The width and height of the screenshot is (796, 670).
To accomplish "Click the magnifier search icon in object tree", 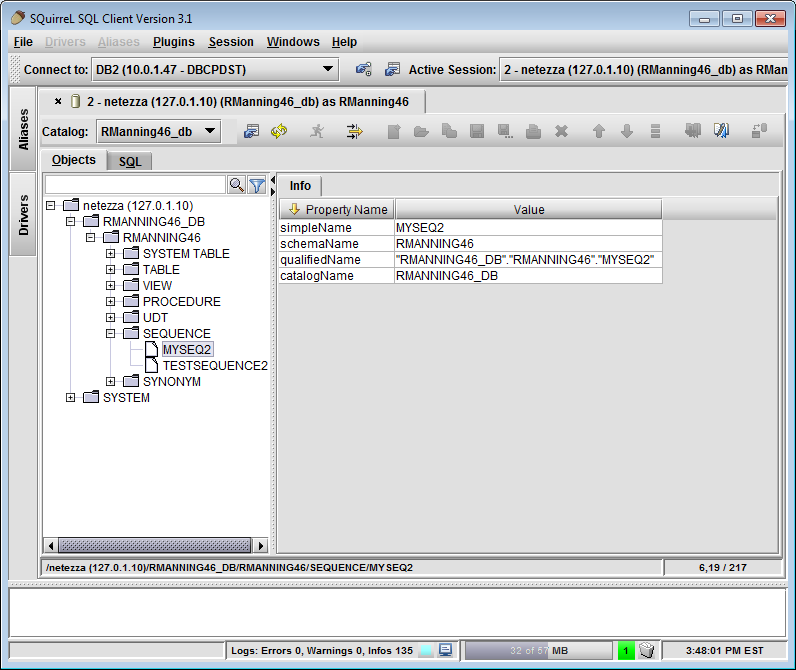I will click(x=237, y=185).
